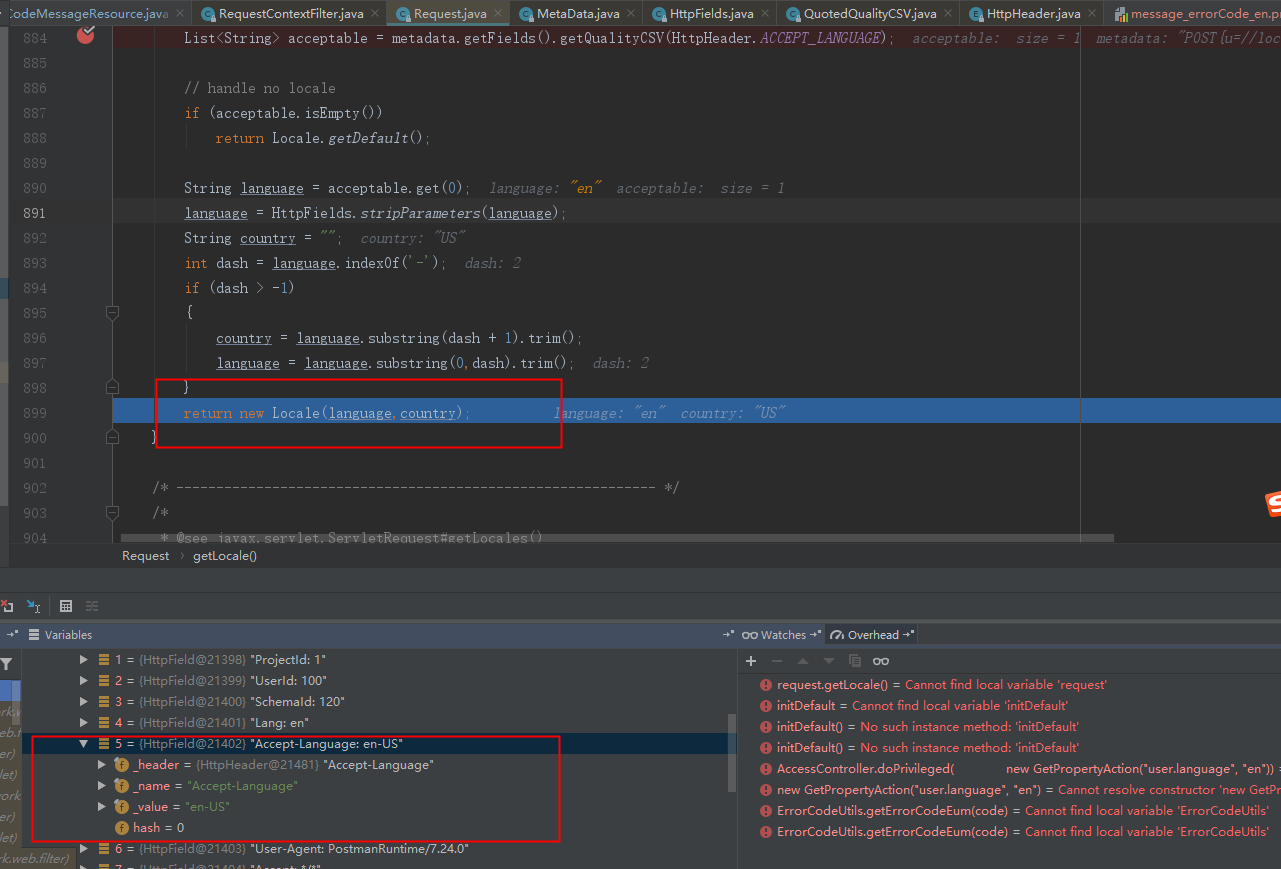Screen dimensions: 1281x869
Task: Switch to Request.java tab
Action: coord(450,14)
